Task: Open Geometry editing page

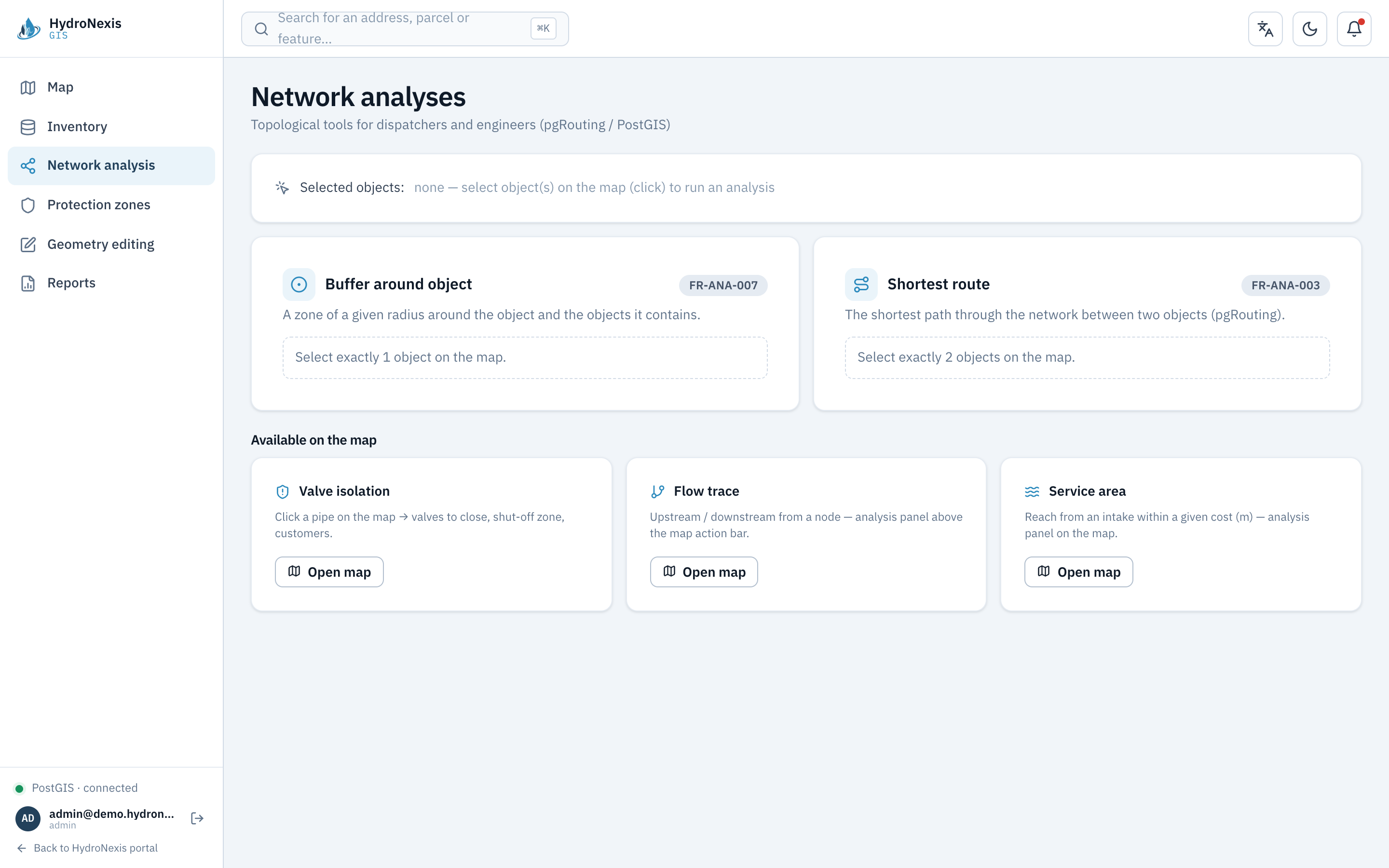Action: tap(111, 244)
